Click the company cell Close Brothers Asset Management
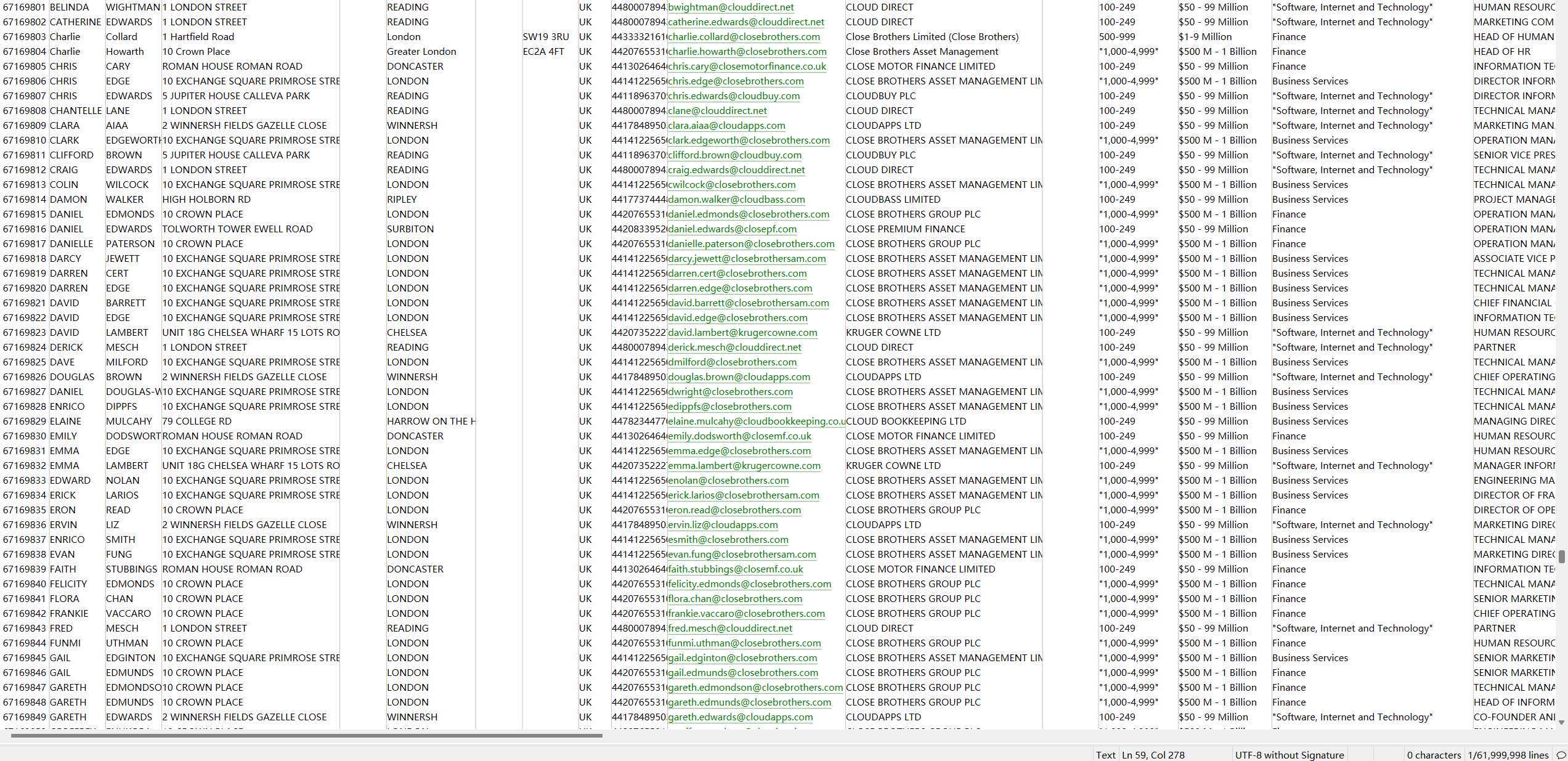This screenshot has width=1568, height=761. 922,52
